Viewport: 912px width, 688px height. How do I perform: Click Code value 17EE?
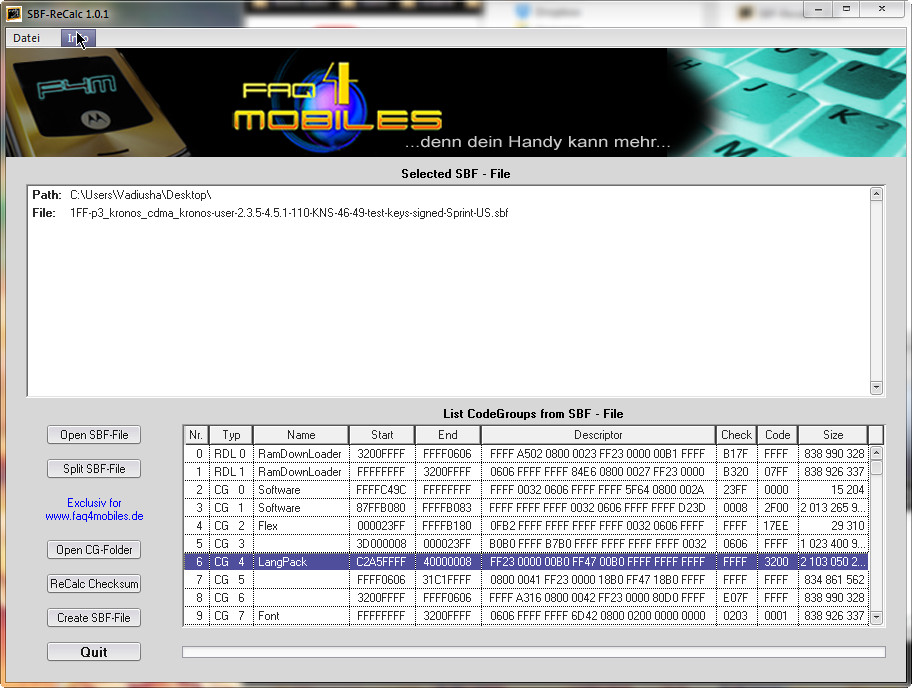pos(776,526)
